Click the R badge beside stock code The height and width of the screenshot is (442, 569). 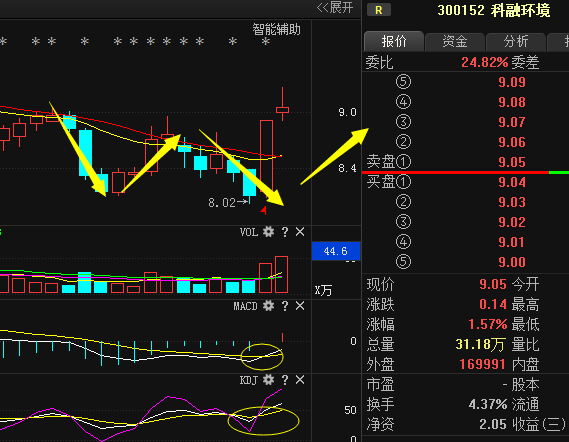point(379,10)
